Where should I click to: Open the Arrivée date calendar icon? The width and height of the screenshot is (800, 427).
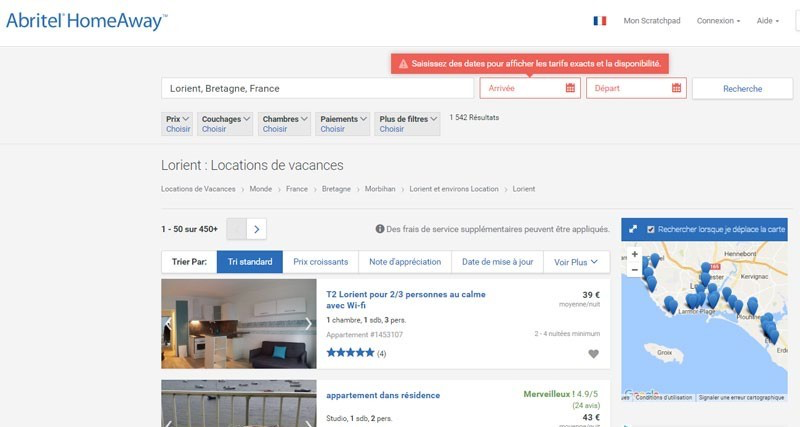pyautogui.click(x=570, y=88)
